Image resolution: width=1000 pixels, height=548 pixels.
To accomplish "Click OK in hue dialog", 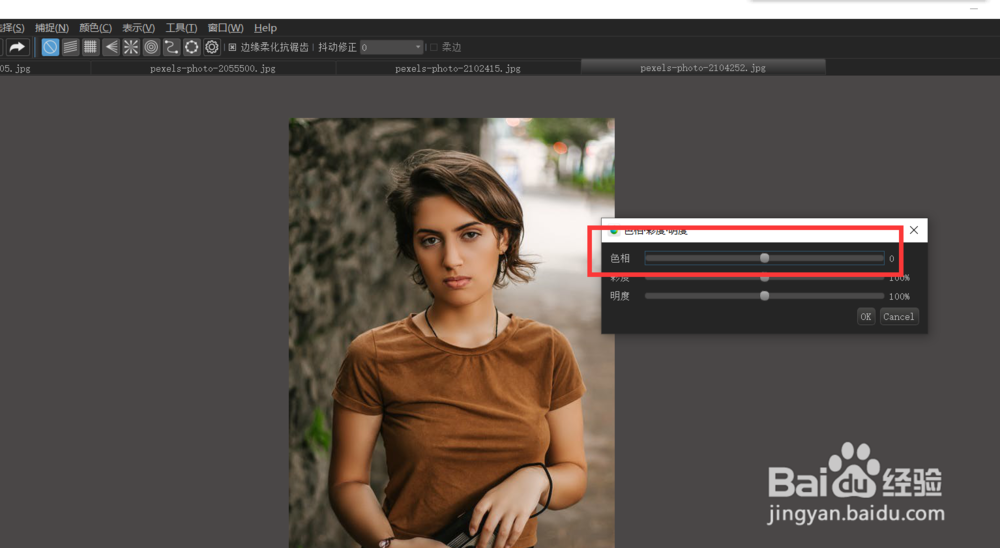I will [865, 316].
